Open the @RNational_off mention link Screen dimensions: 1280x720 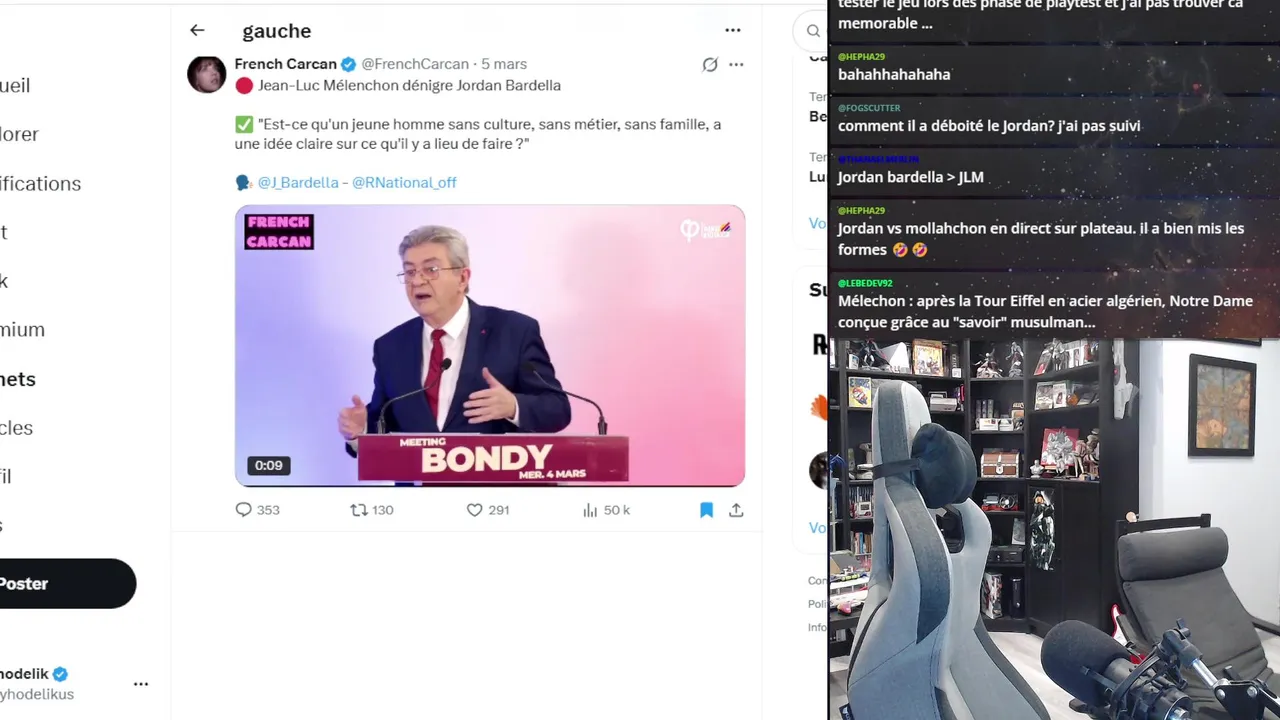point(404,183)
